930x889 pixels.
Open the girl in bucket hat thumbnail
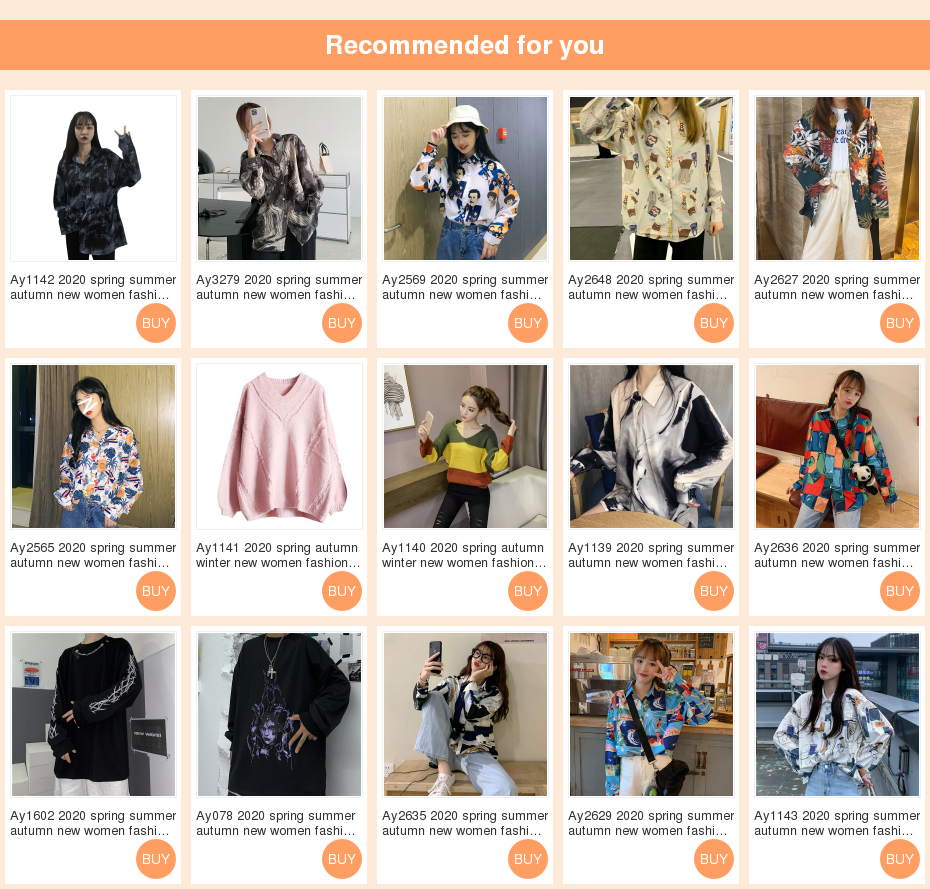466,179
